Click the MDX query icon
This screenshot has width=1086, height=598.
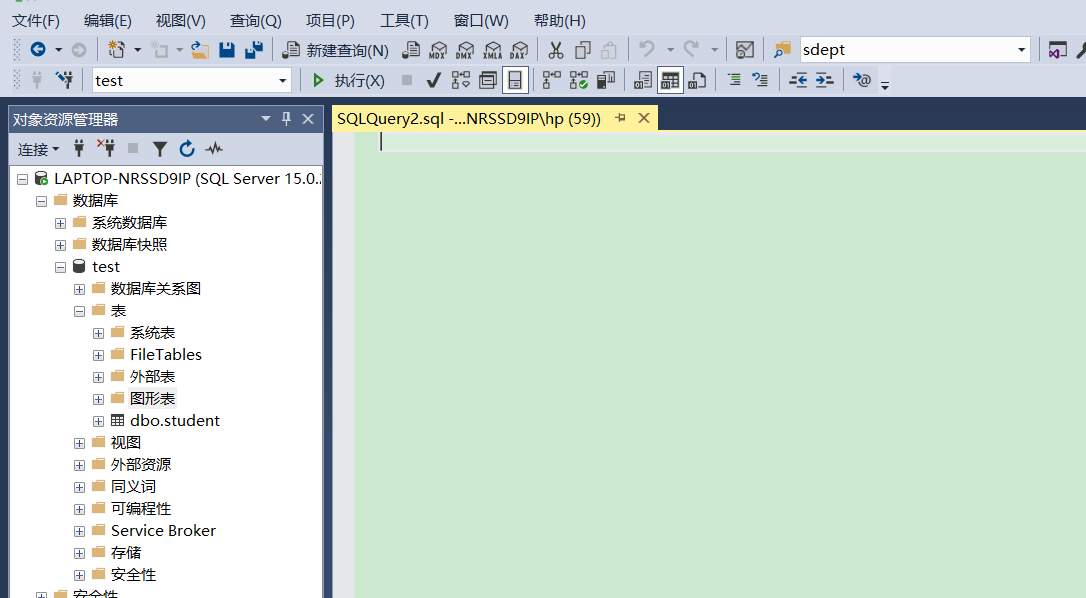pos(438,50)
